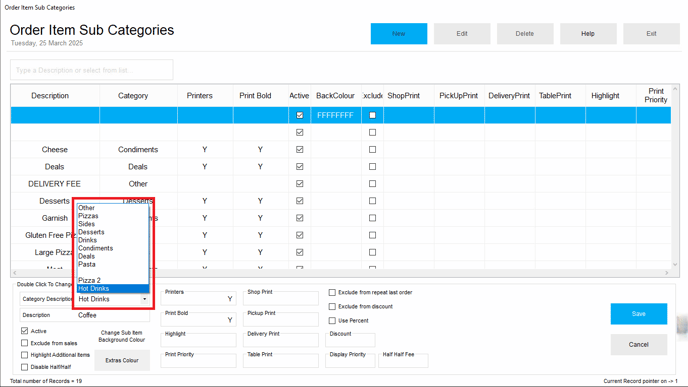Viewport: 688px width, 387px height.
Task: Toggle Active checkbox in Cheese row
Action: [300, 149]
